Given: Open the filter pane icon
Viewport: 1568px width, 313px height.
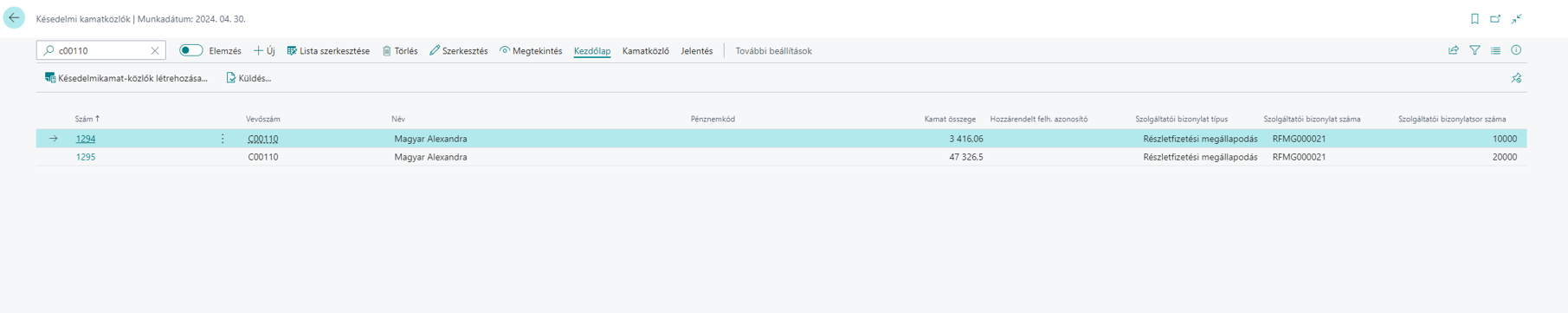Looking at the screenshot, I should [x=1474, y=50].
